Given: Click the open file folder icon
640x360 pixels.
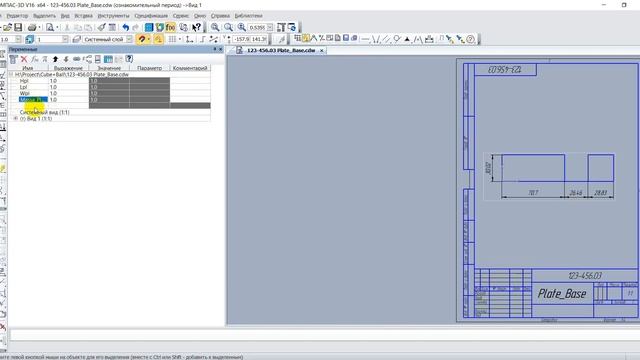Looking at the screenshot, I should pos(7,27).
